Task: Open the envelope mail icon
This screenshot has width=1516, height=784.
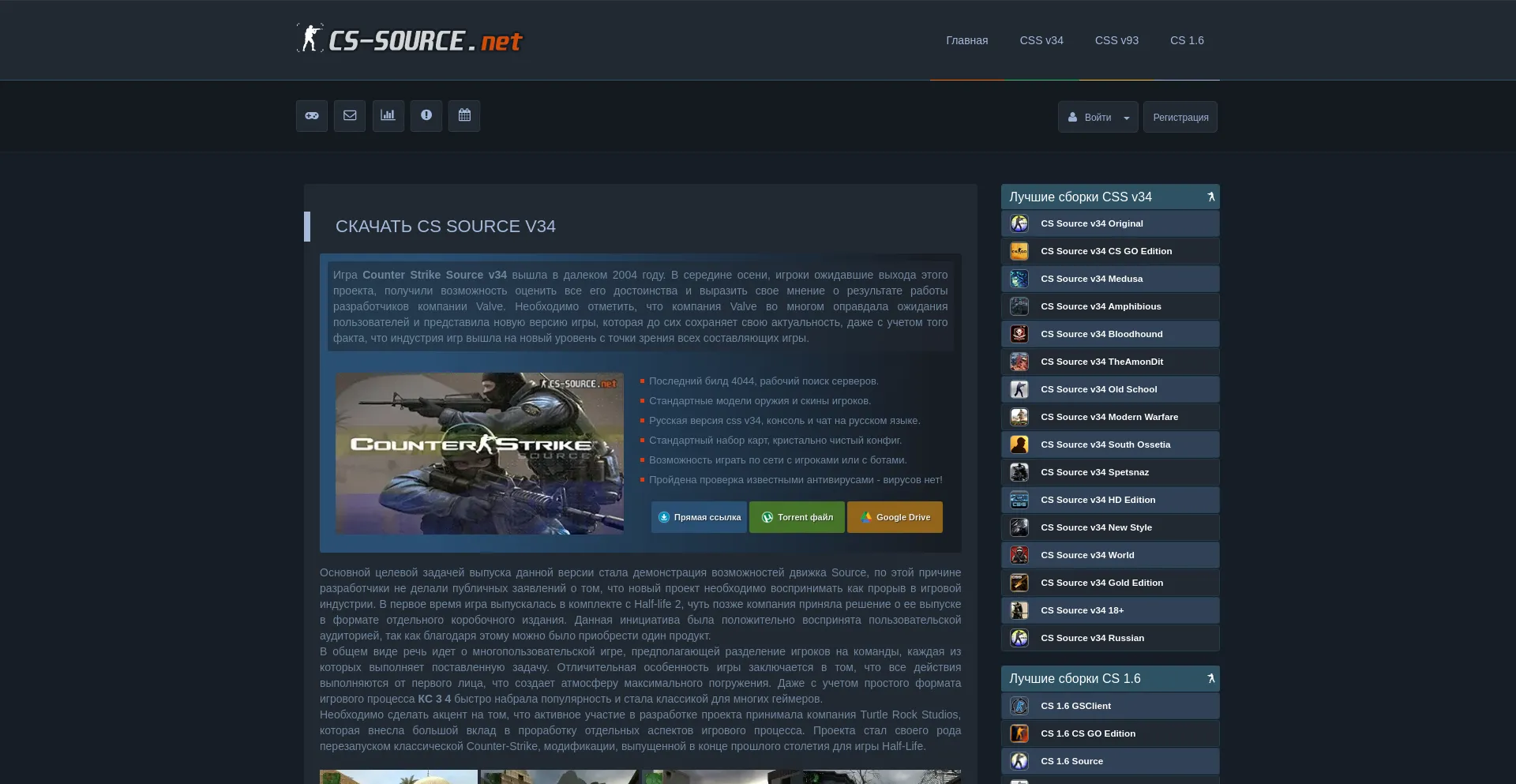Action: click(350, 116)
